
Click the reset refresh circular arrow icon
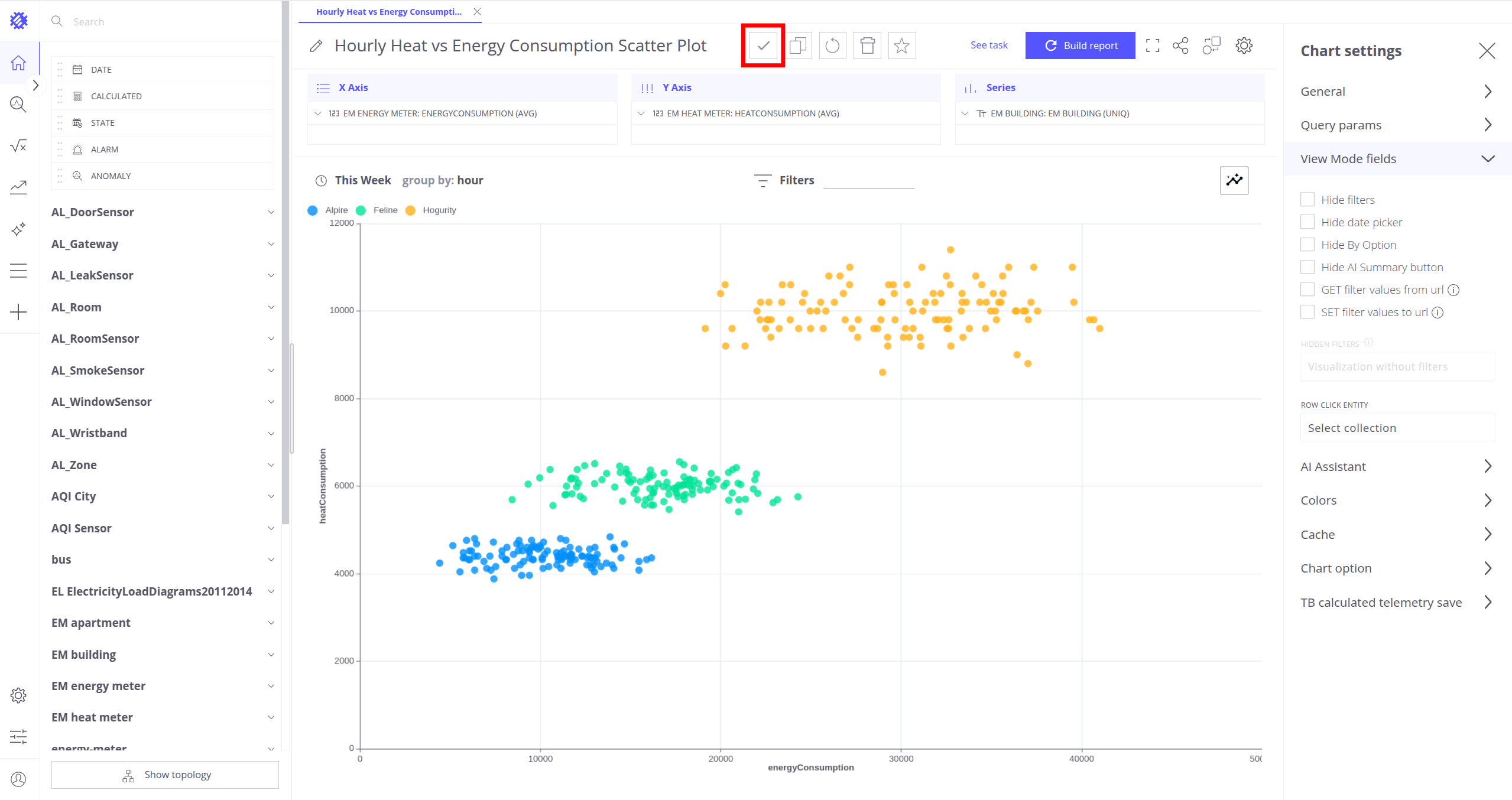click(832, 45)
